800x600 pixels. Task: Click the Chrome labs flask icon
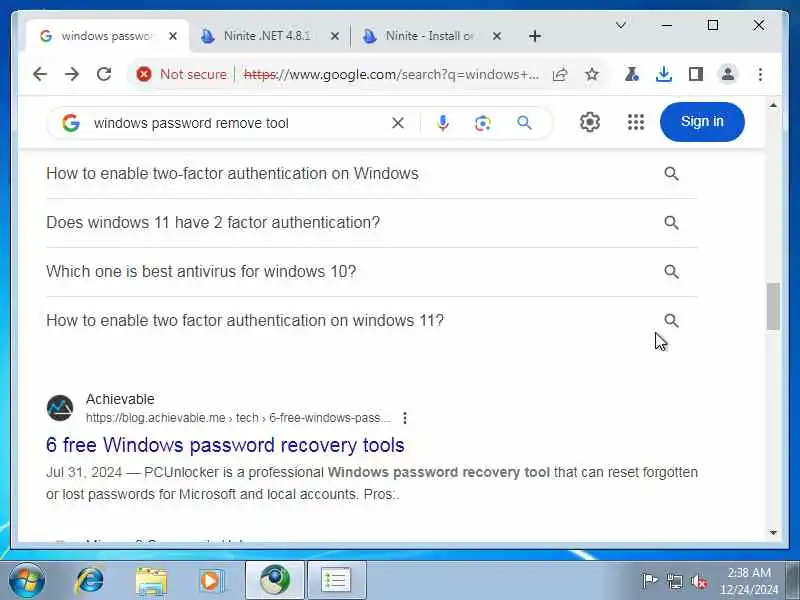point(632,74)
